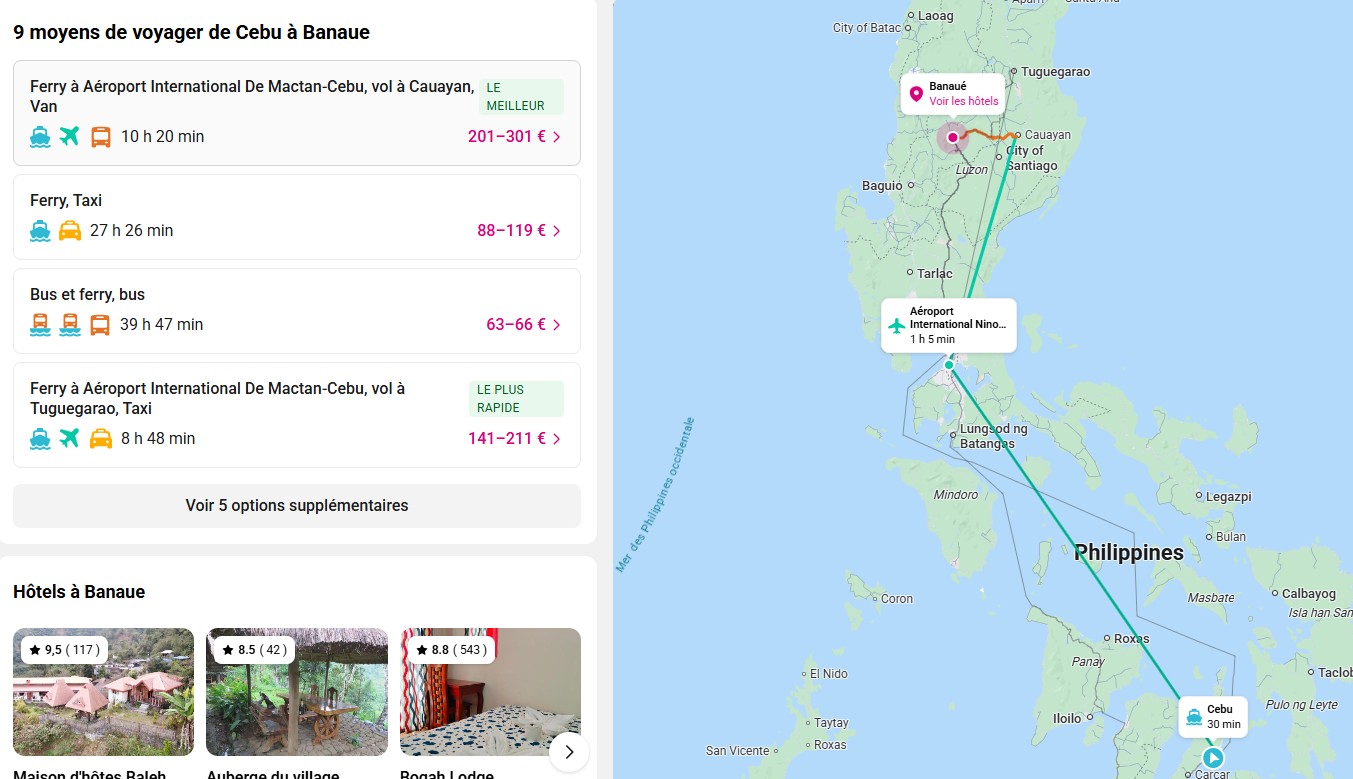The image size is (1353, 779).
Task: Open the 63–66 € bus route chevron
Action: [x=557, y=325]
